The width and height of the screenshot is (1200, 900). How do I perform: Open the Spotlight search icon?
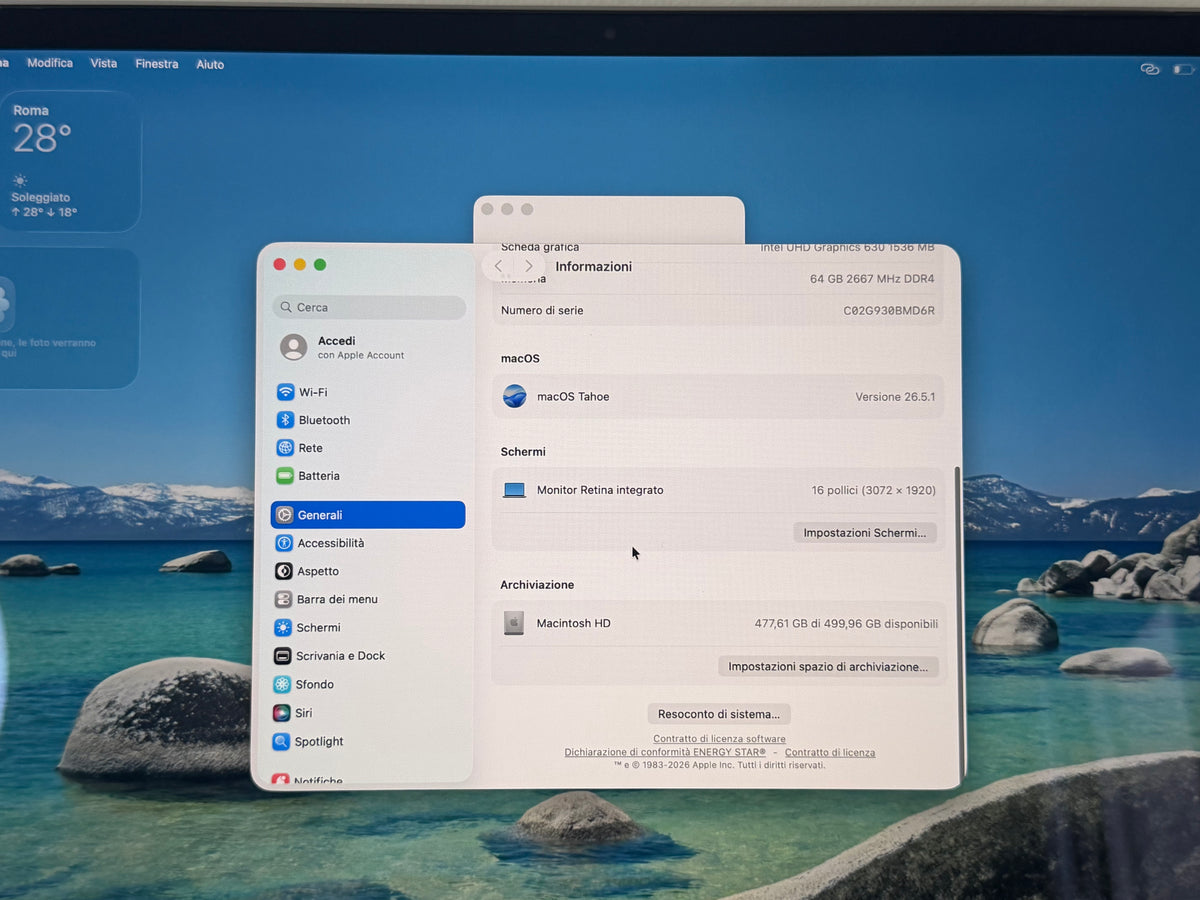point(281,742)
